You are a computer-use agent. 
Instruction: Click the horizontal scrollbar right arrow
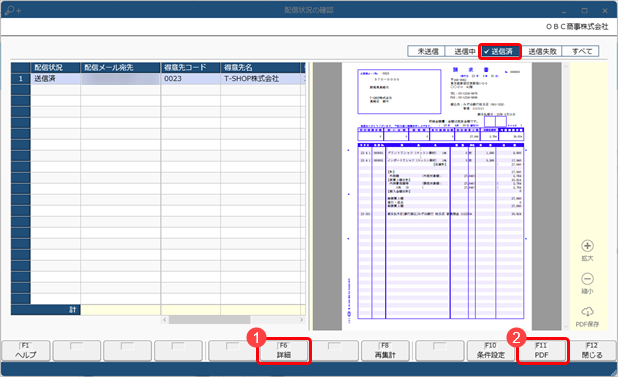(x=302, y=319)
